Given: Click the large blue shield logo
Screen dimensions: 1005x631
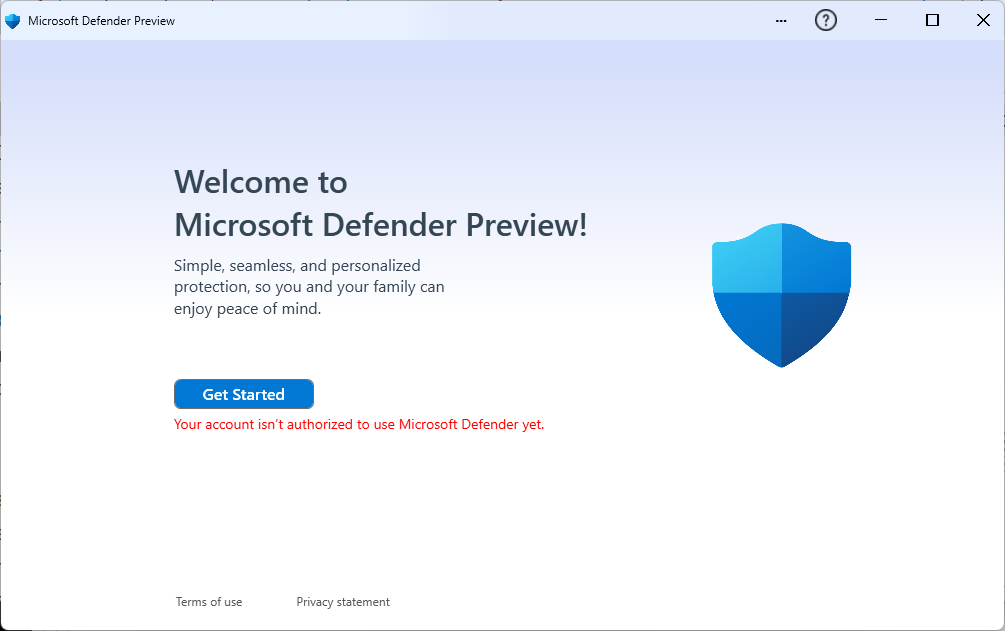Looking at the screenshot, I should pyautogui.click(x=781, y=295).
